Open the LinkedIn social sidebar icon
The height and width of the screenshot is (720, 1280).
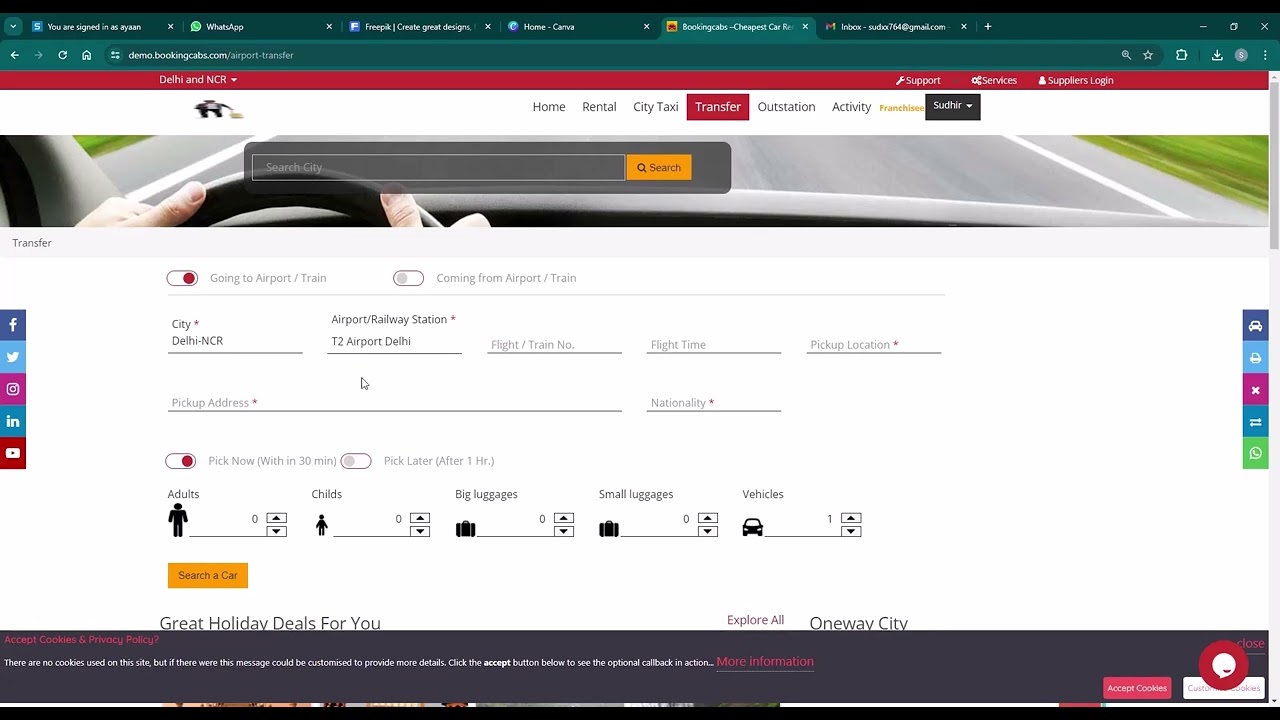(13, 421)
